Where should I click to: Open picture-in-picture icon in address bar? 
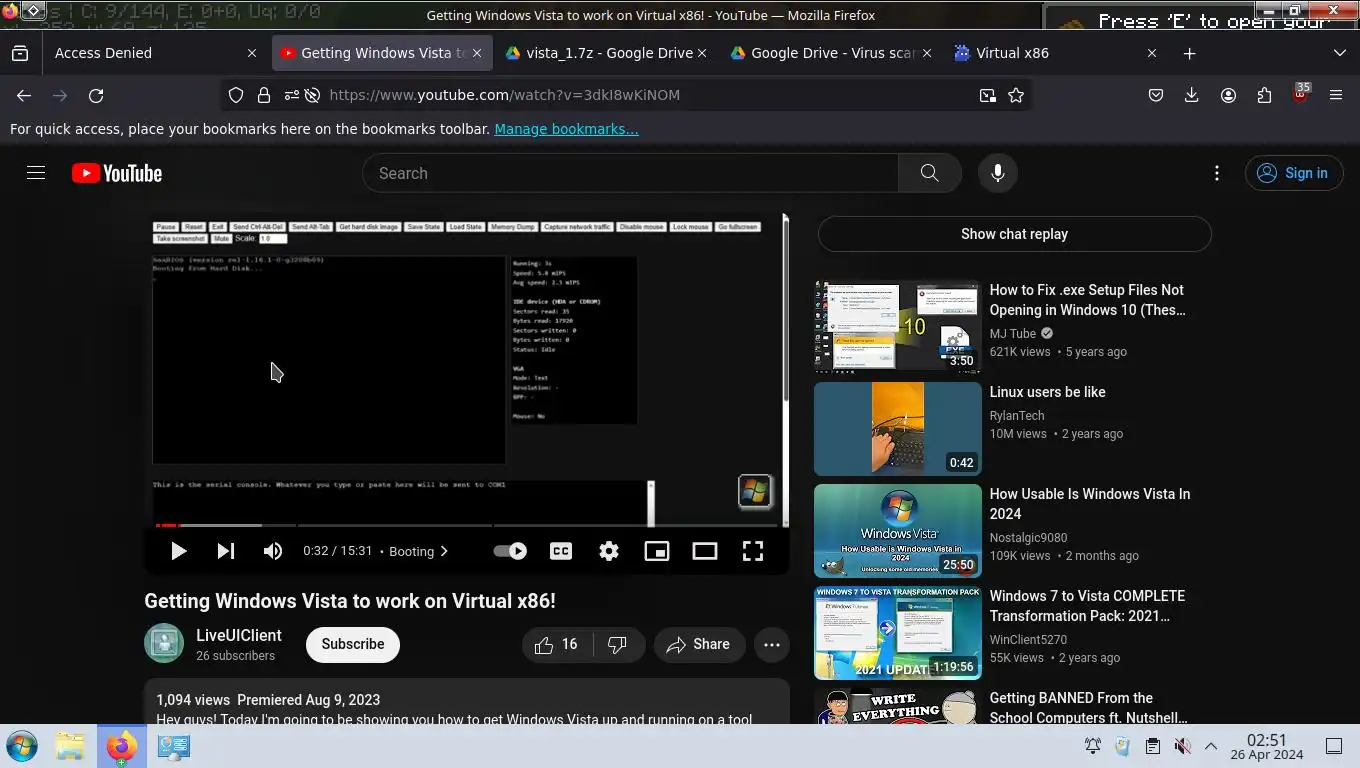tap(987, 95)
